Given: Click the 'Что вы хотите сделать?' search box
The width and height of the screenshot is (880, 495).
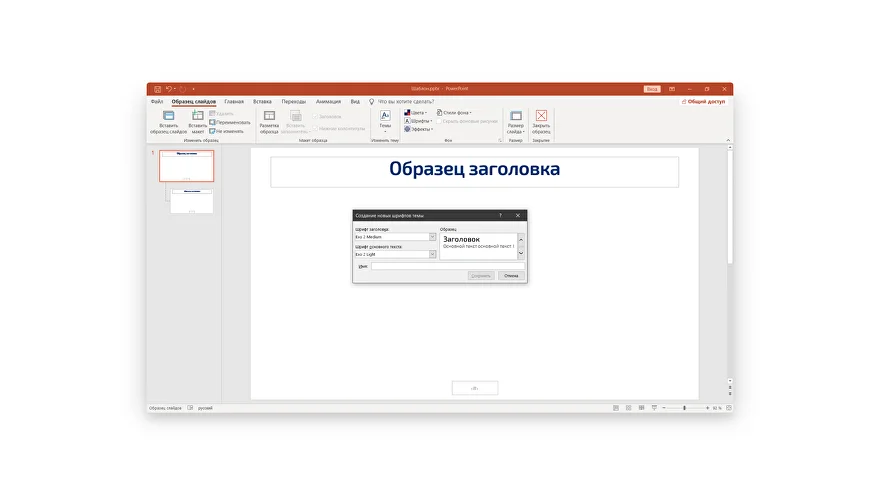Looking at the screenshot, I should (406, 102).
